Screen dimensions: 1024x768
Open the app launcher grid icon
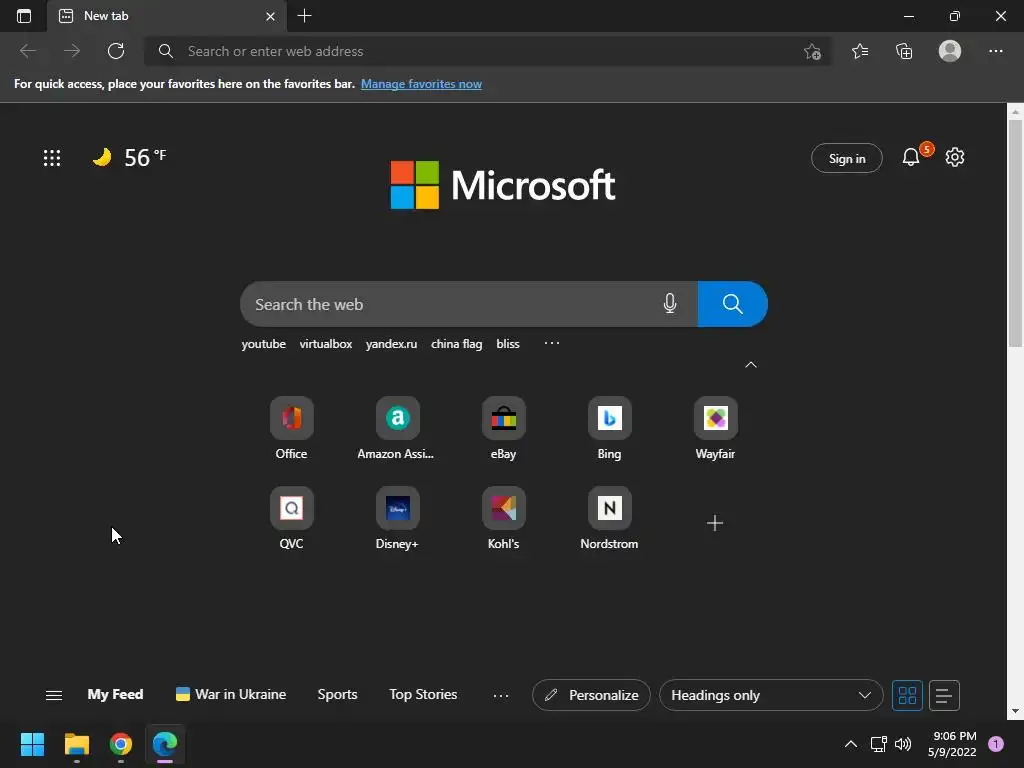click(x=52, y=157)
